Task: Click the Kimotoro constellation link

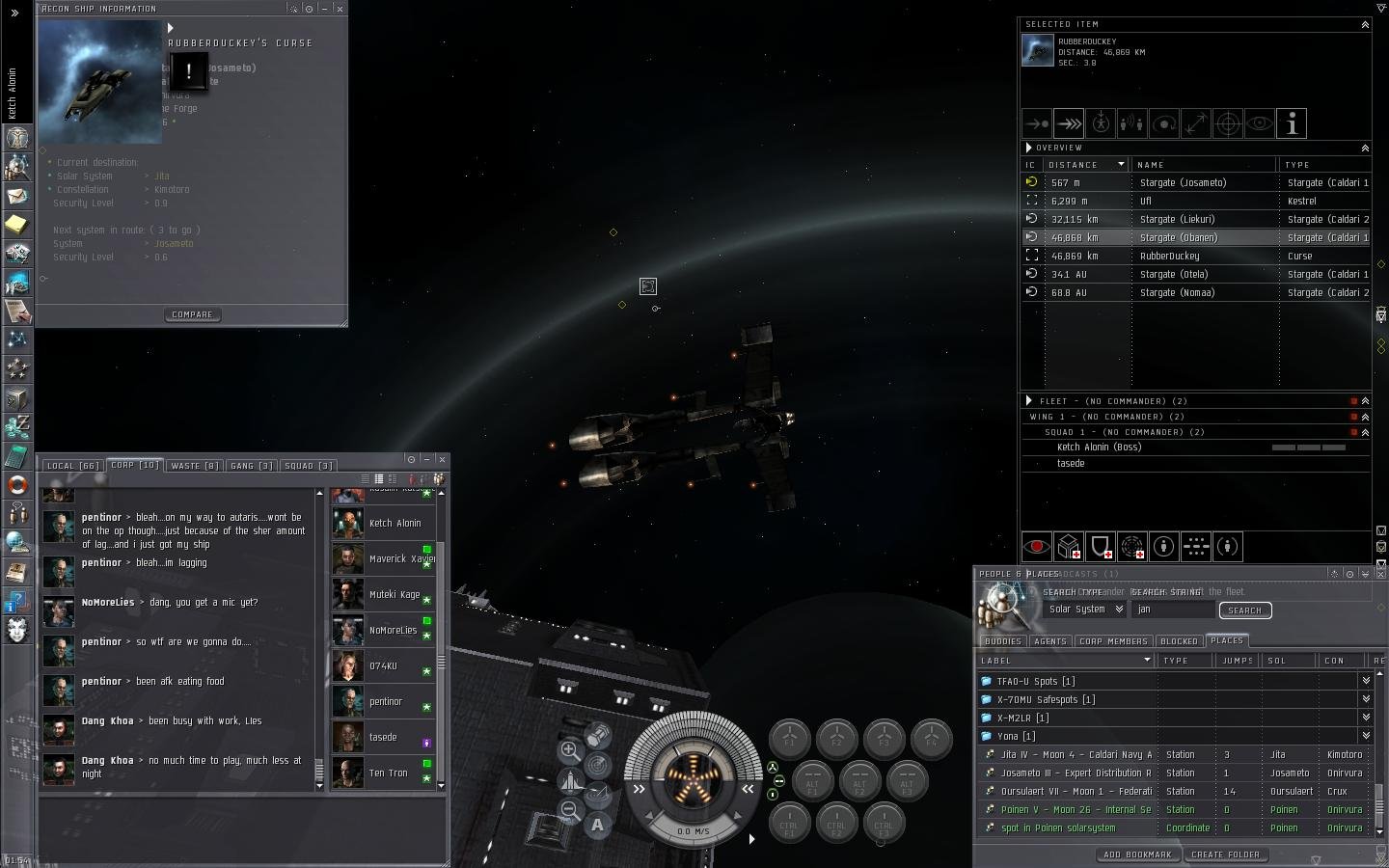Action: [x=172, y=190]
